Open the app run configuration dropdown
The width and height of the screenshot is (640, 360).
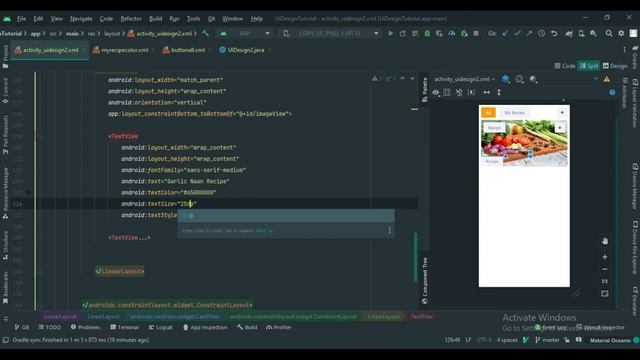pyautogui.click(x=245, y=33)
